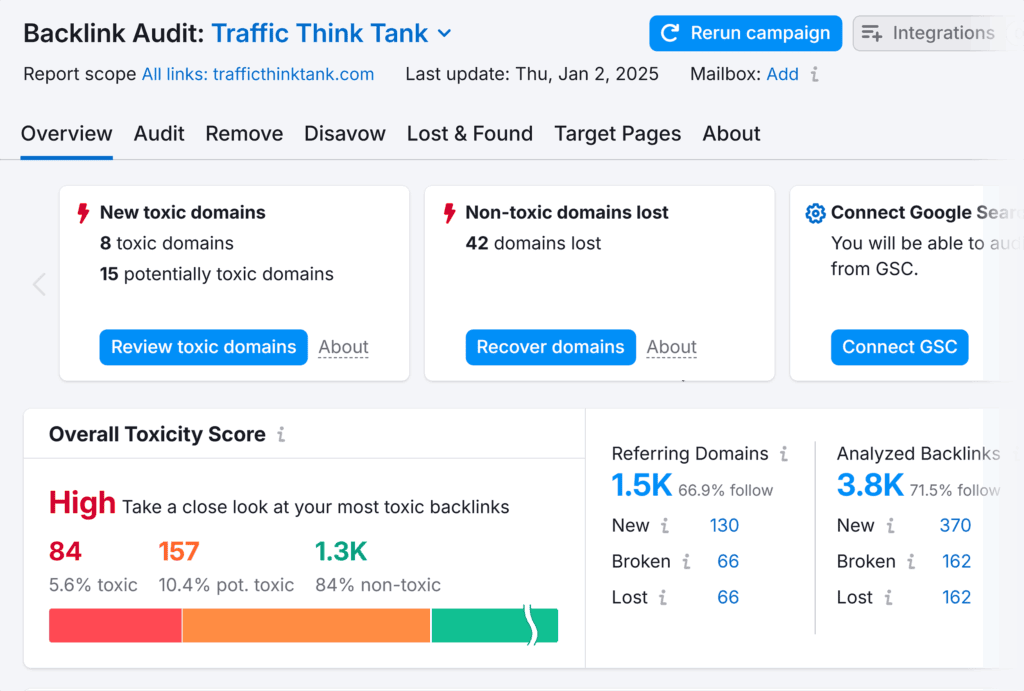Click the red toxic segment of toxicity bar

[x=115, y=625]
